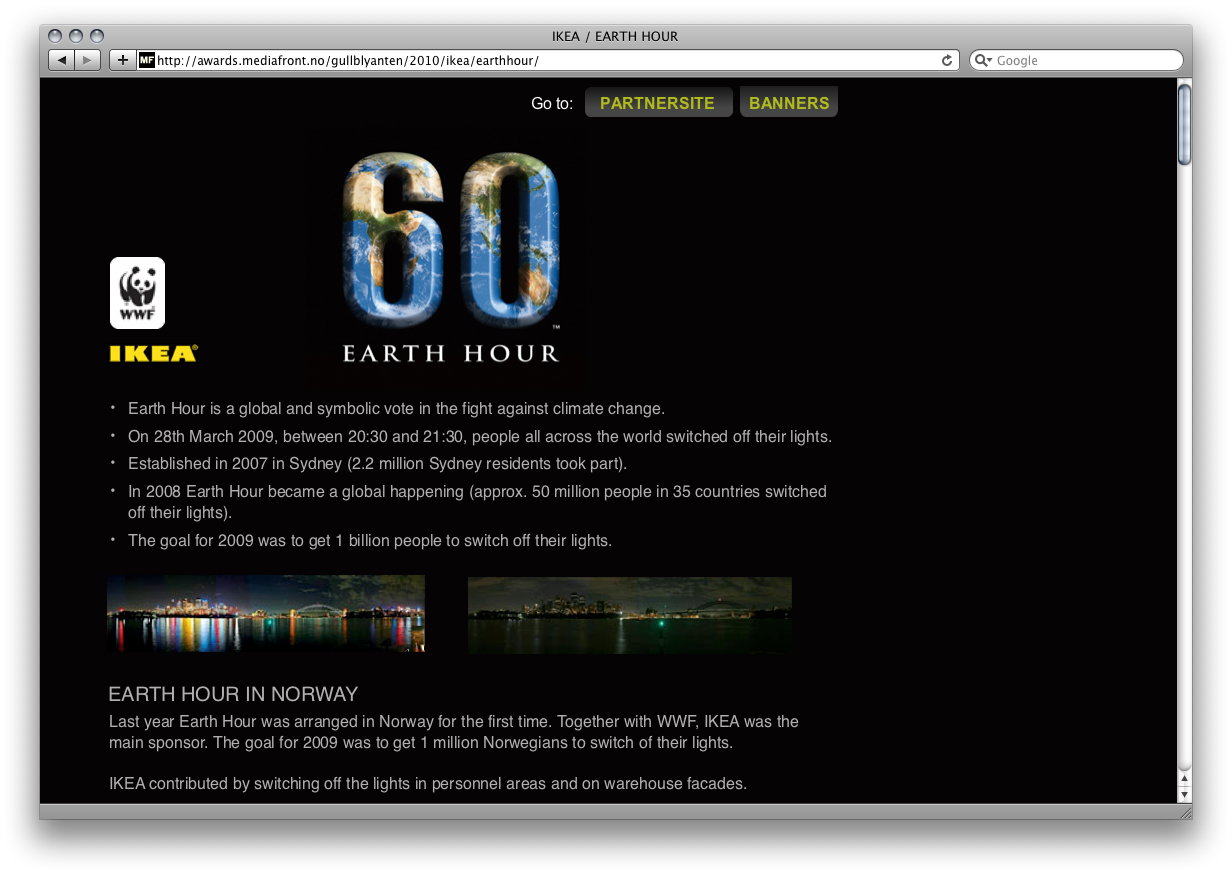Click the scrollbar down arrow

[x=1185, y=795]
